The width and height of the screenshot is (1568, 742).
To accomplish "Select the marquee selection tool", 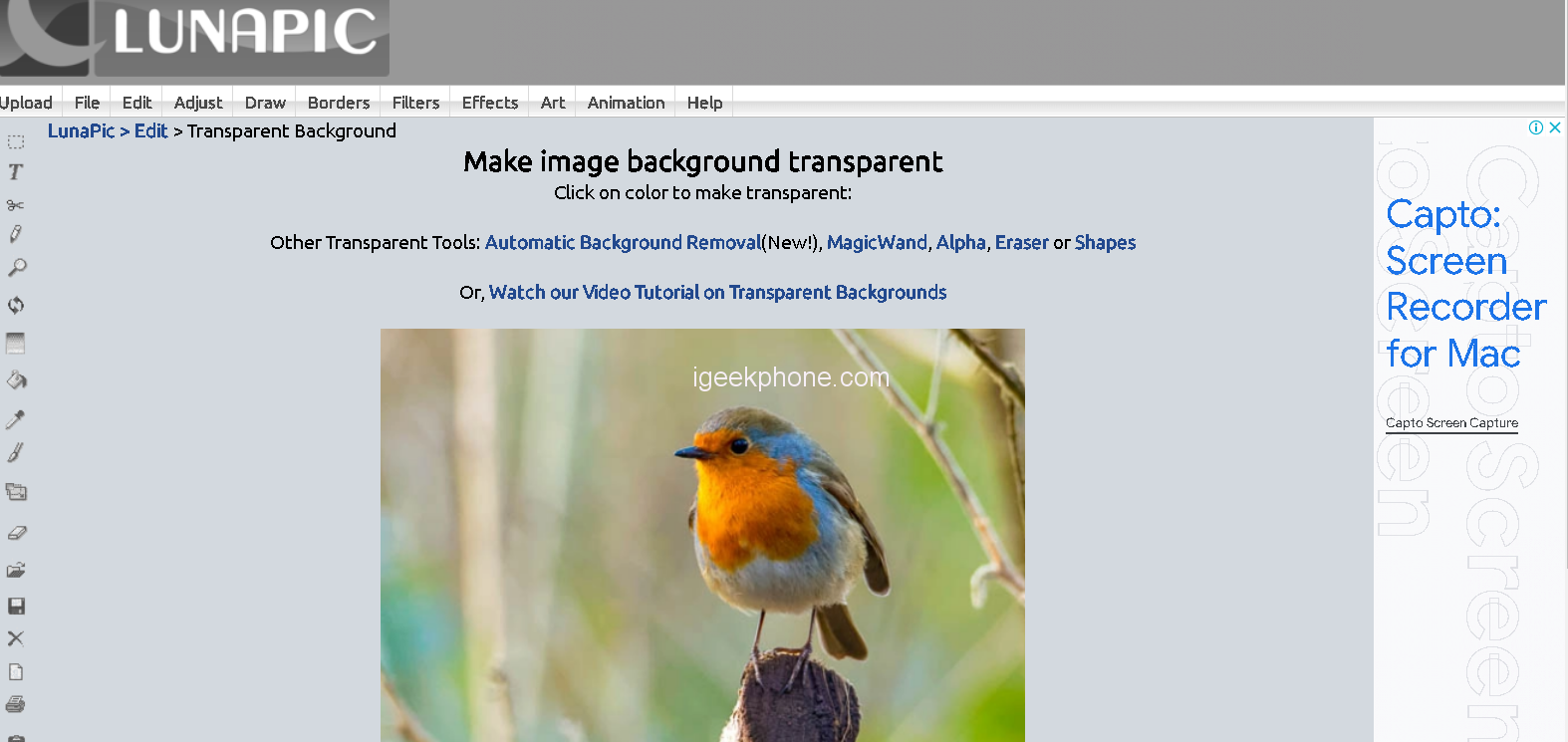I will click(16, 141).
